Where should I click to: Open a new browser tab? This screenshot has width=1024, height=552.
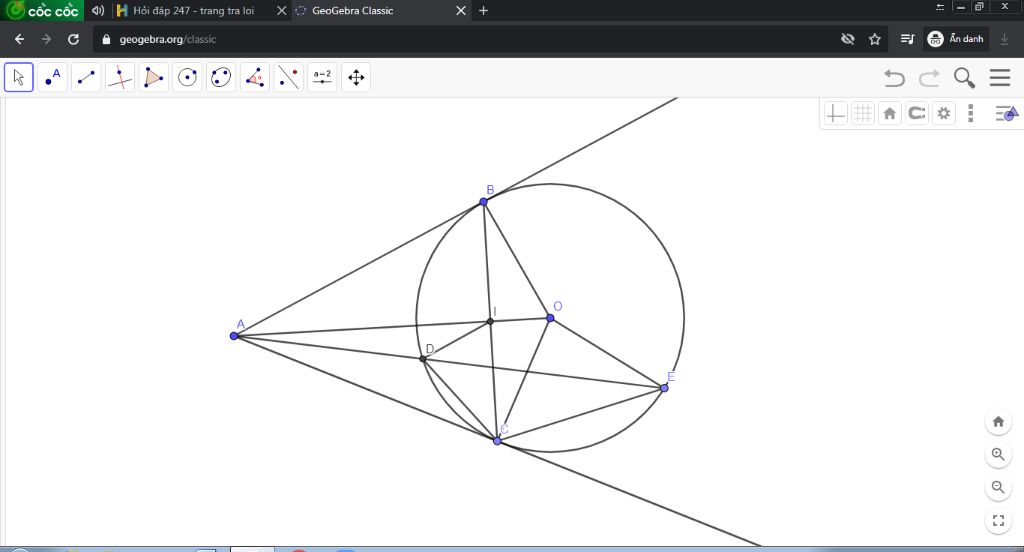(x=483, y=11)
